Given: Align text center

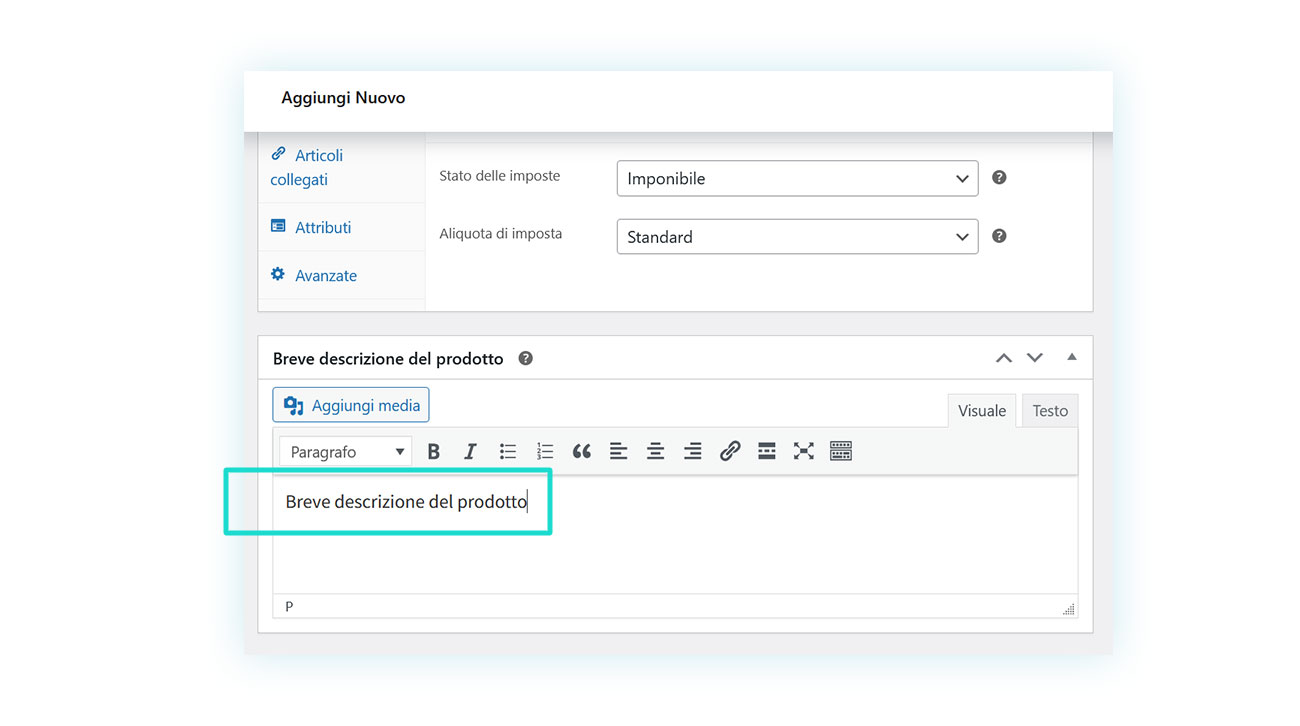Looking at the screenshot, I should 655,452.
